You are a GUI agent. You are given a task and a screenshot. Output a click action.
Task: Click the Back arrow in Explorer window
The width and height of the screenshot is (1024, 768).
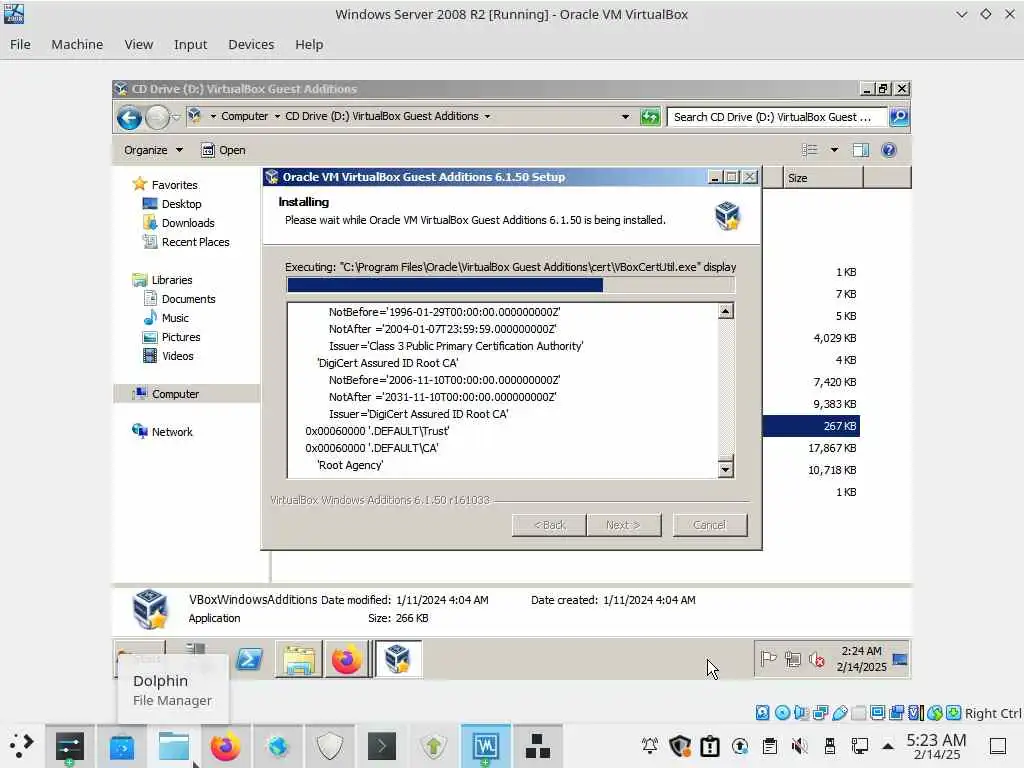tap(129, 118)
